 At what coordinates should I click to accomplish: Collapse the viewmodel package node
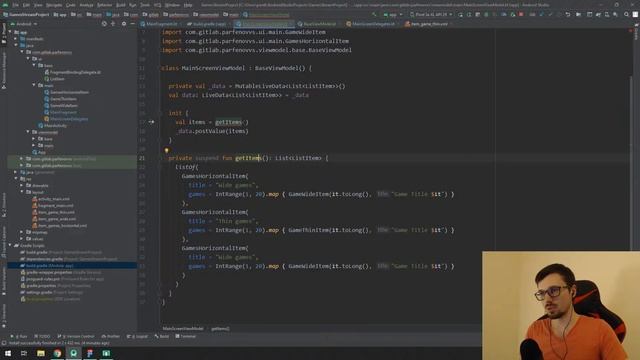(28, 132)
